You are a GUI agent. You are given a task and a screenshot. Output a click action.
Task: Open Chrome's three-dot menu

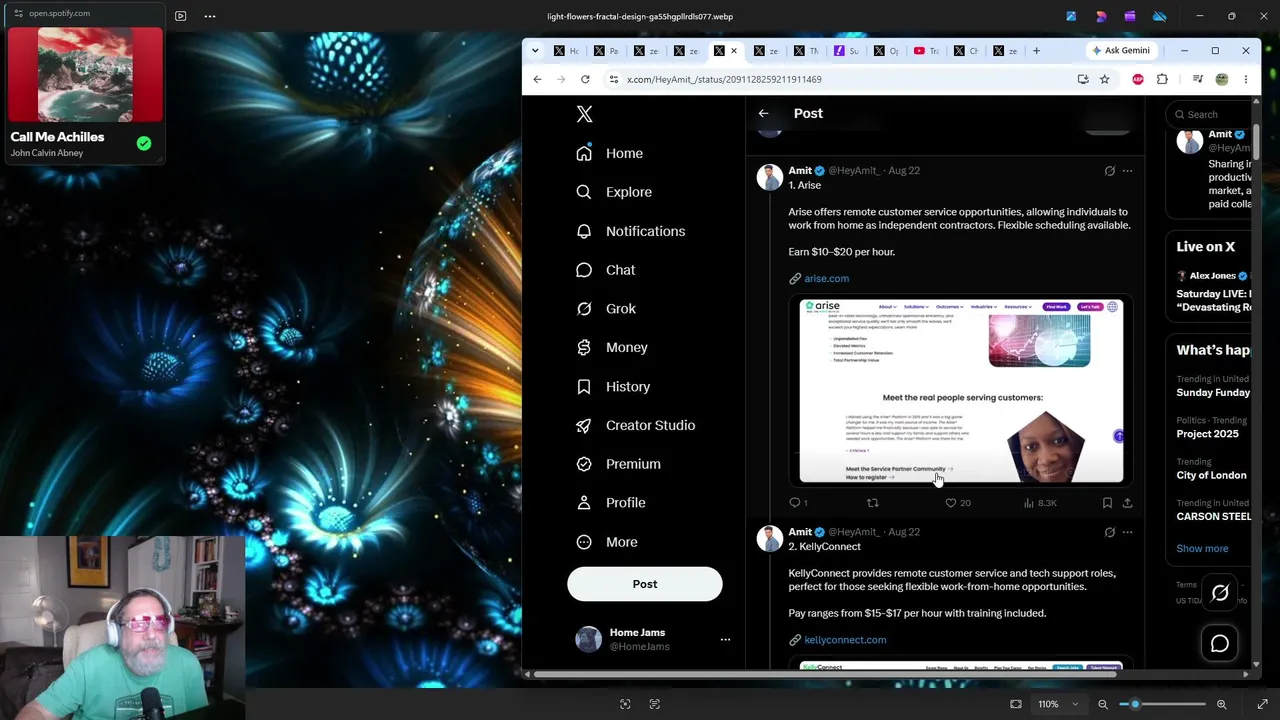(x=1246, y=79)
